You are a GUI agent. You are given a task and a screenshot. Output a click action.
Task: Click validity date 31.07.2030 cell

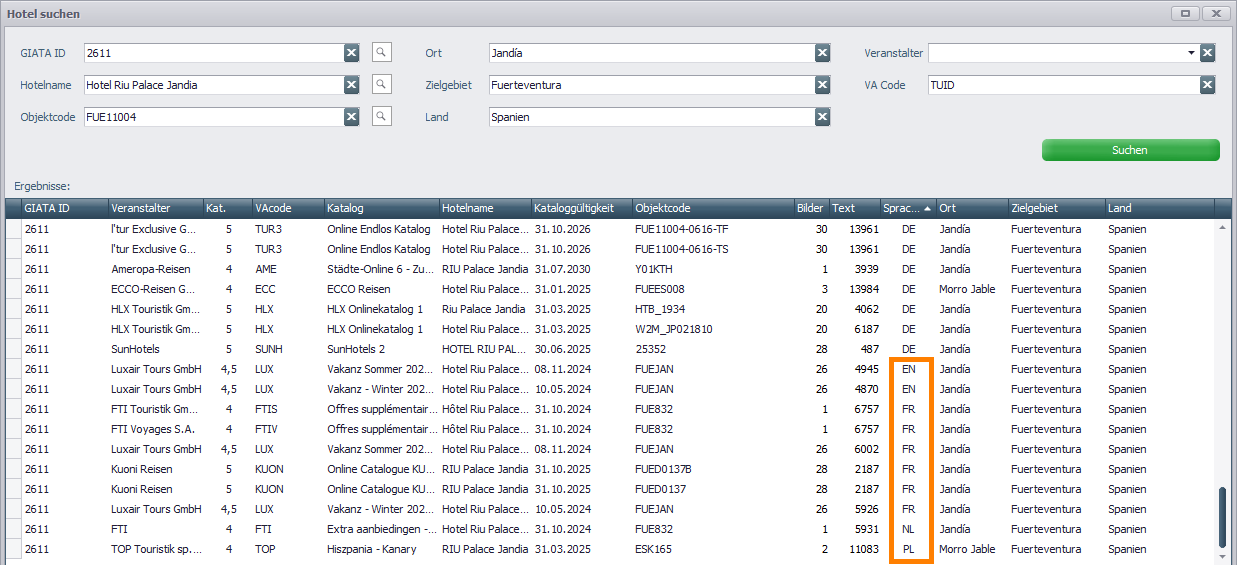click(x=582, y=269)
